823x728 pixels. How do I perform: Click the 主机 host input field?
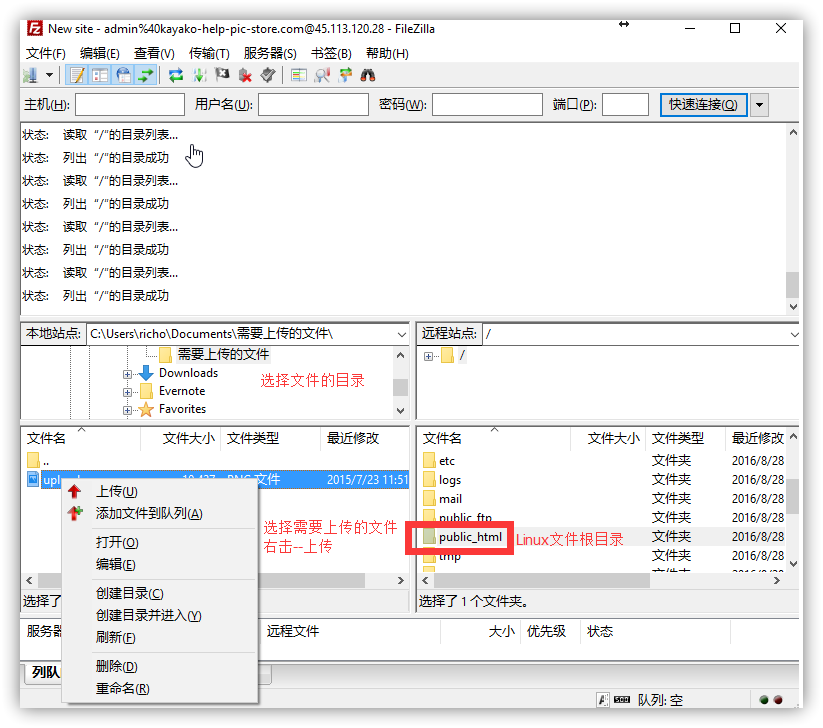130,104
